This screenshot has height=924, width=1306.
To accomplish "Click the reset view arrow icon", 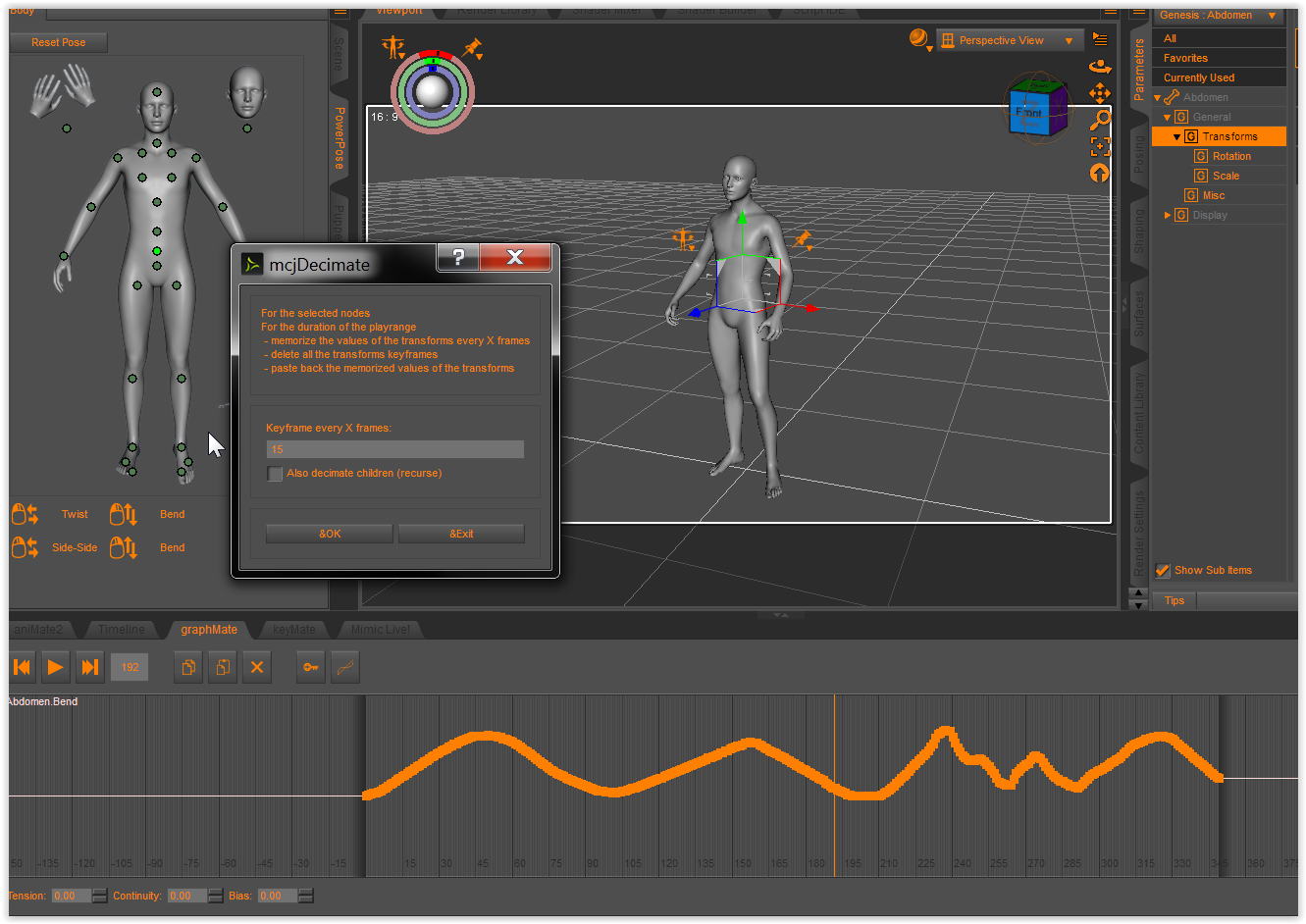I will [x=1100, y=174].
